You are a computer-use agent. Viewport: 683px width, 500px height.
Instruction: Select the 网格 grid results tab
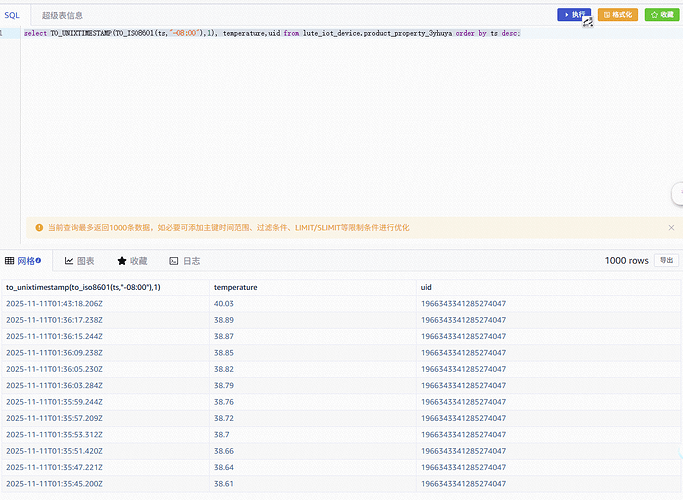[x=23, y=261]
